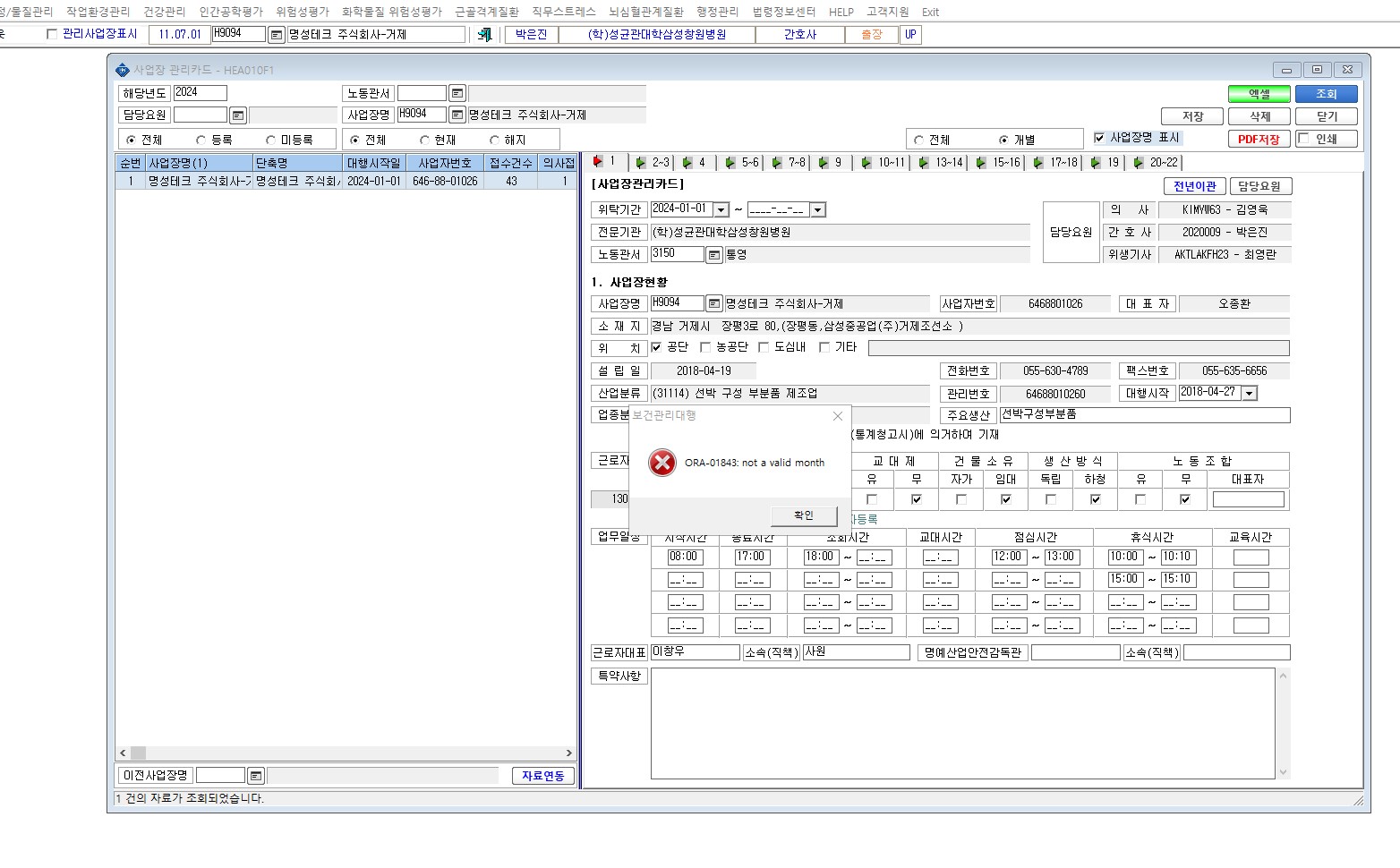Click lookup icon next to 담당요원 field
The height and width of the screenshot is (868, 1400).
coord(237,115)
